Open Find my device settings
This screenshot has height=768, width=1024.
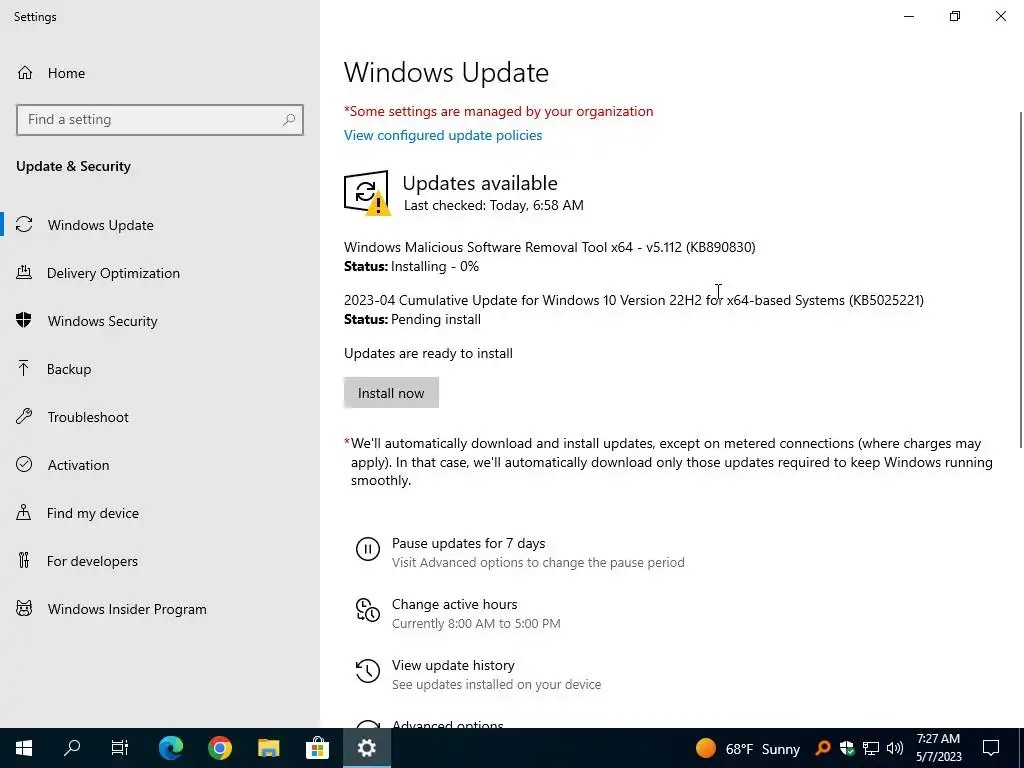(160, 513)
